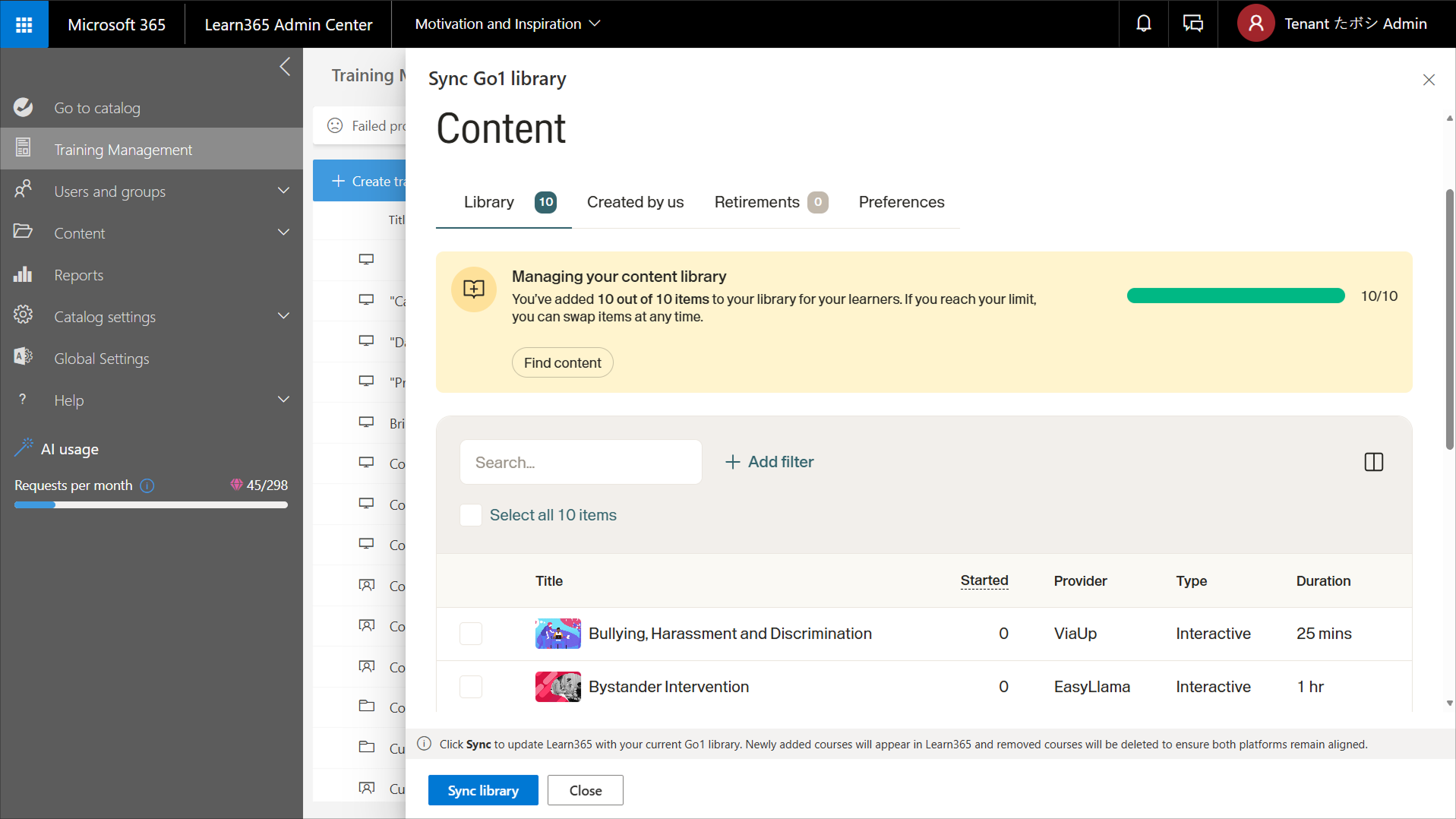Check the Select all 10 items checkbox
Screen dimensions: 1456x819
tap(471, 515)
